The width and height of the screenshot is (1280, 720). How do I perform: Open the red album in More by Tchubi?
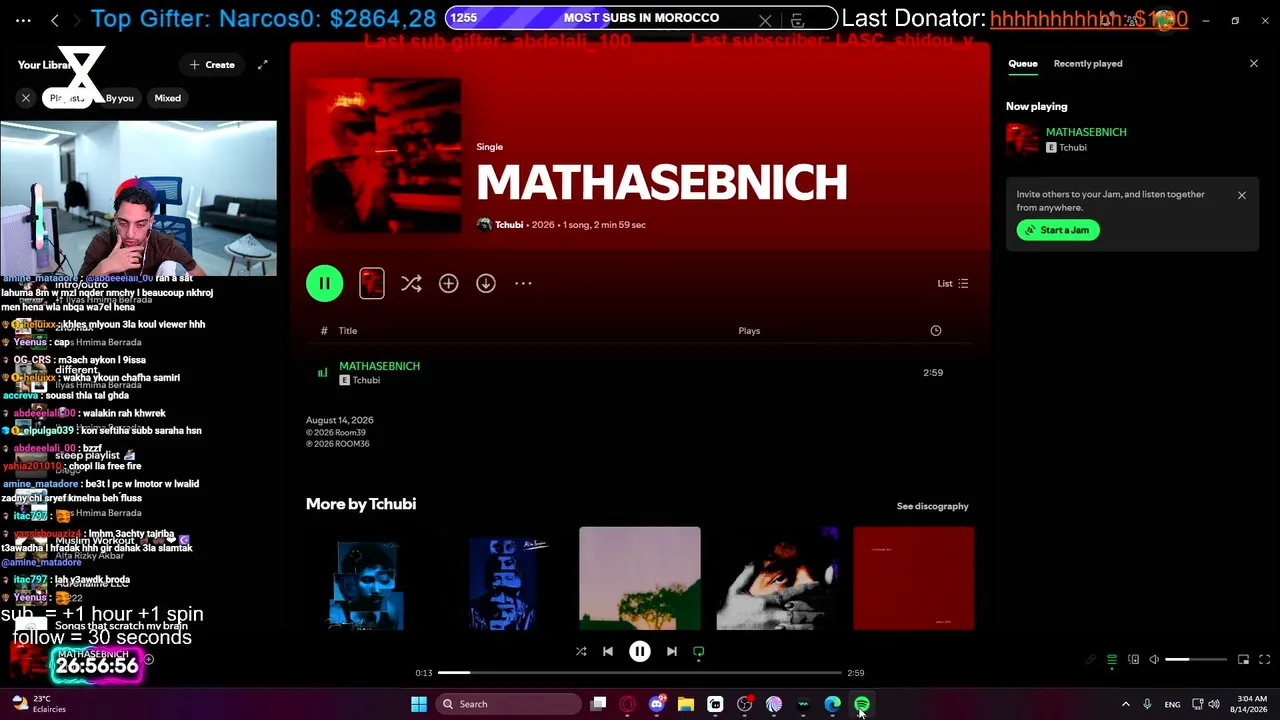[914, 579]
